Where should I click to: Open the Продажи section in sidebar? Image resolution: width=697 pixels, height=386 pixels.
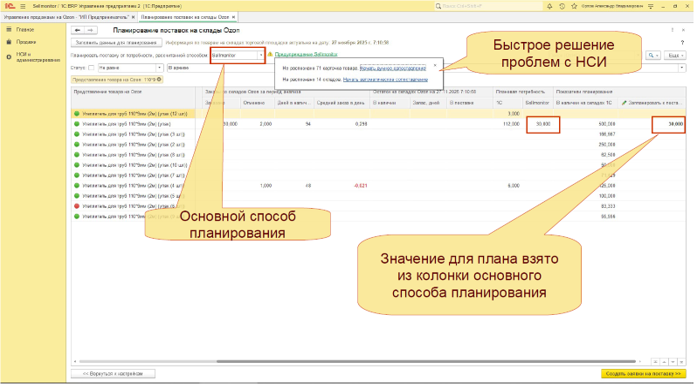(26, 42)
